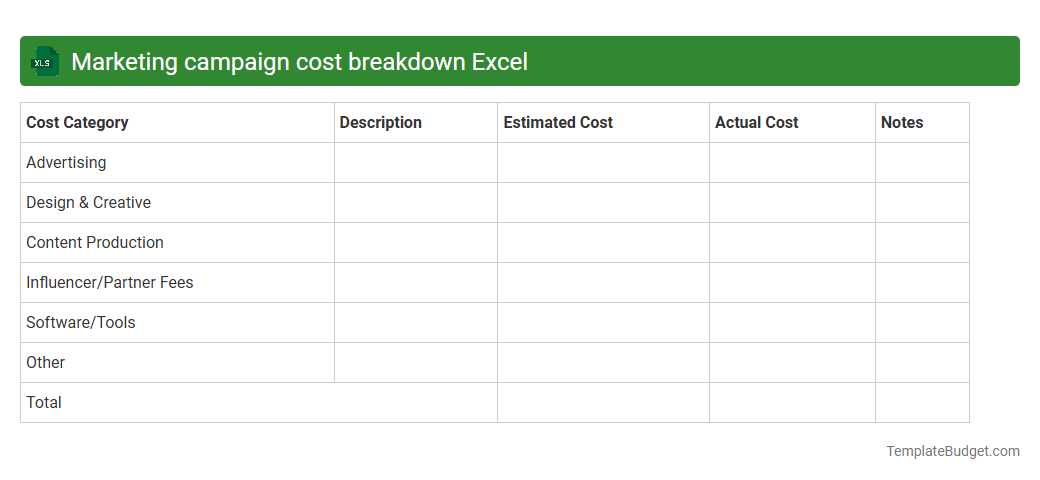Click the 'Design & Creative' row label
Screen dimensions: 1040x480
point(88,202)
